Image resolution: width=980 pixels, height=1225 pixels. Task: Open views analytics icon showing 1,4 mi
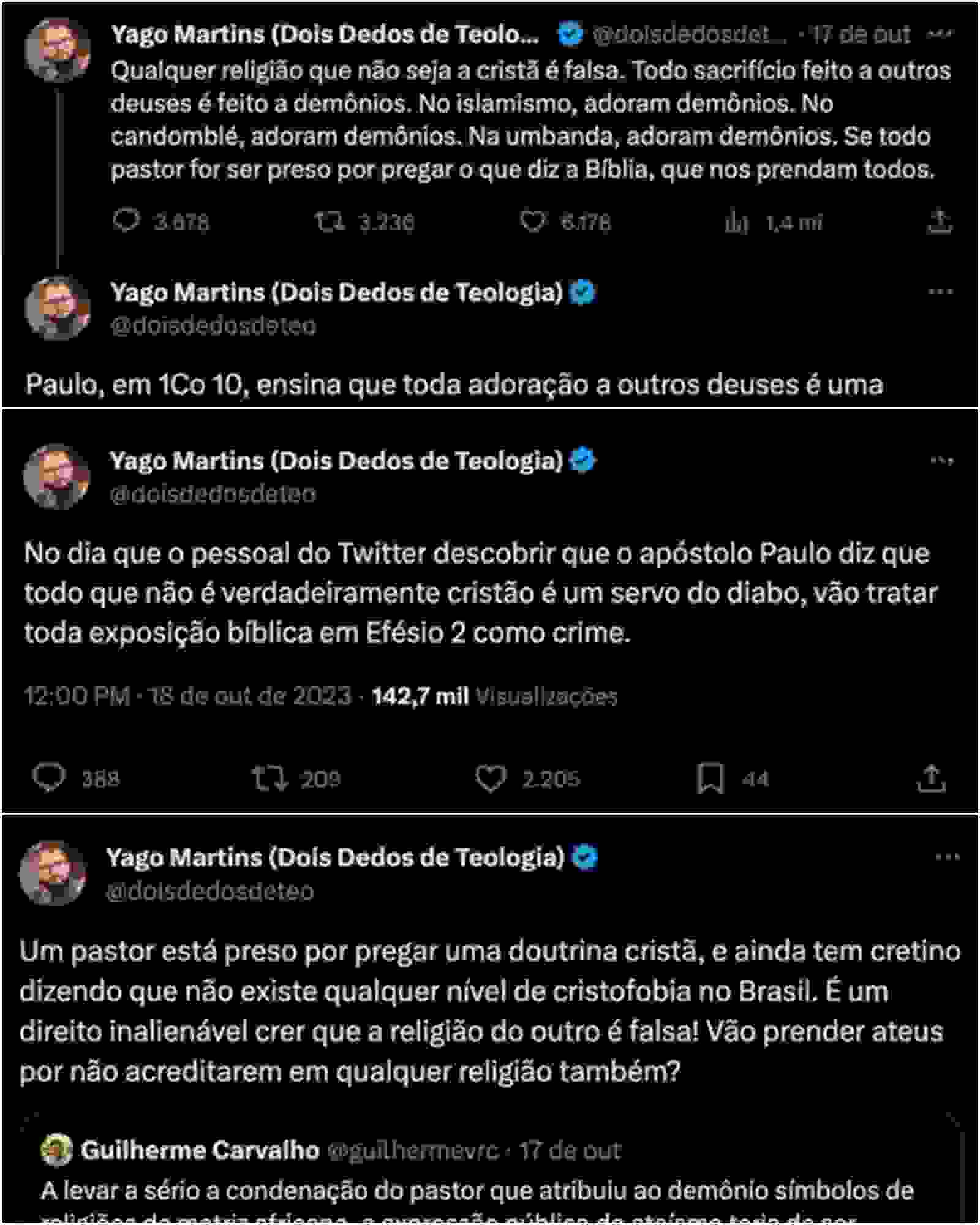point(737,222)
